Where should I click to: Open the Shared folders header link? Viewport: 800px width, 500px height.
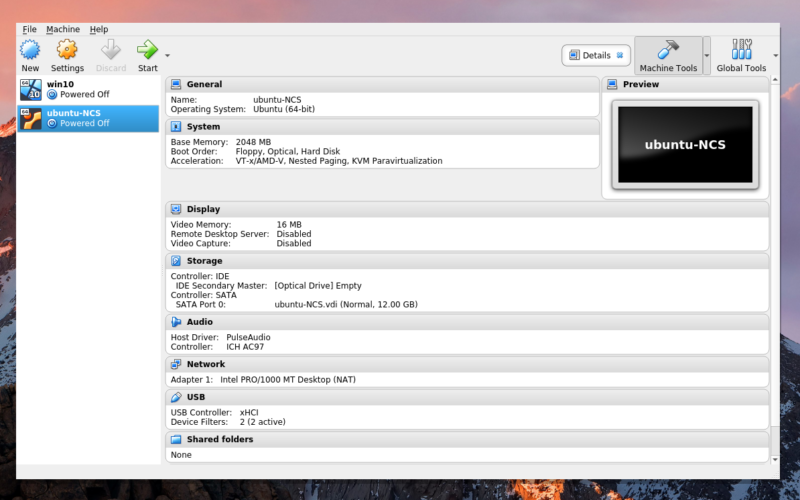[x=220, y=439]
